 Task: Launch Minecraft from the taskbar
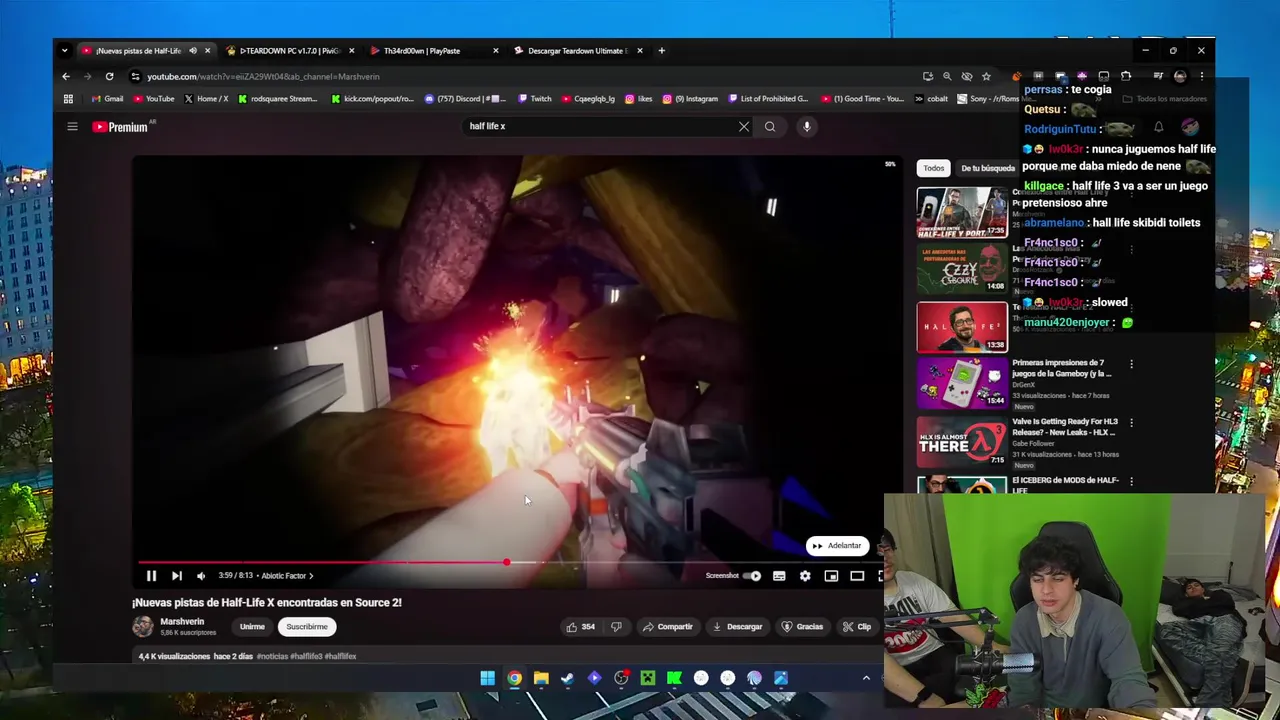[648, 678]
